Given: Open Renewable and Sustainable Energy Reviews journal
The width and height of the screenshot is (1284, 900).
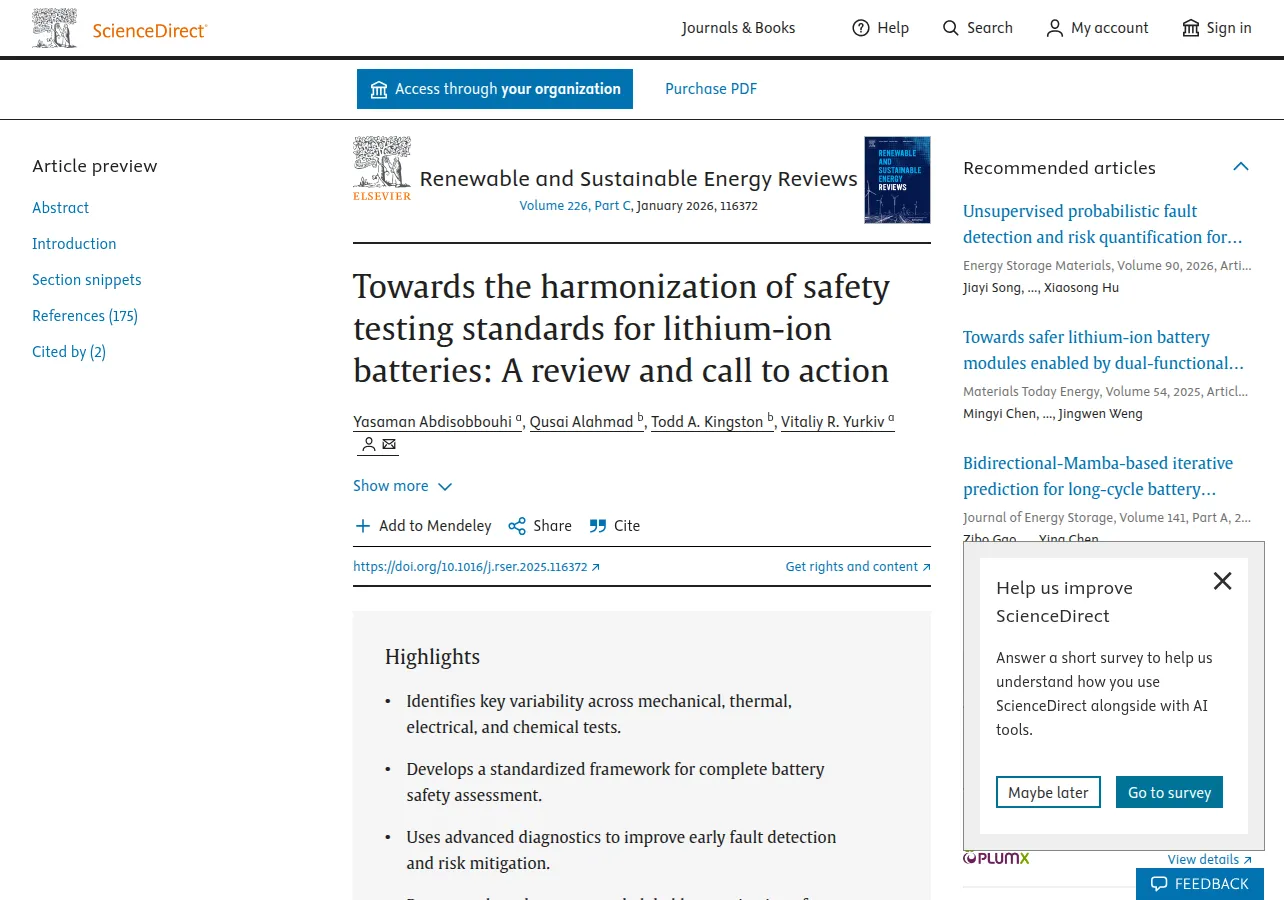Looking at the screenshot, I should [x=639, y=179].
